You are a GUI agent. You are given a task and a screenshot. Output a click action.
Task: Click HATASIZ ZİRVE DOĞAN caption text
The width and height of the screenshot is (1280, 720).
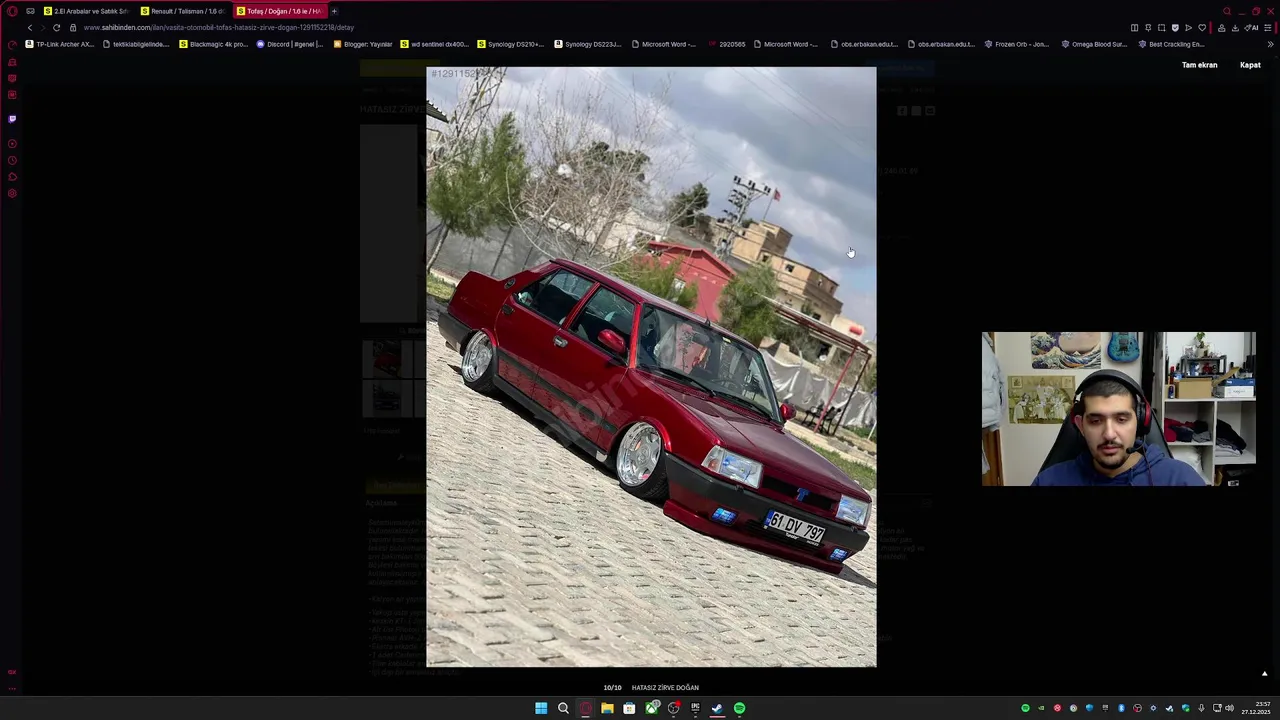click(x=665, y=688)
